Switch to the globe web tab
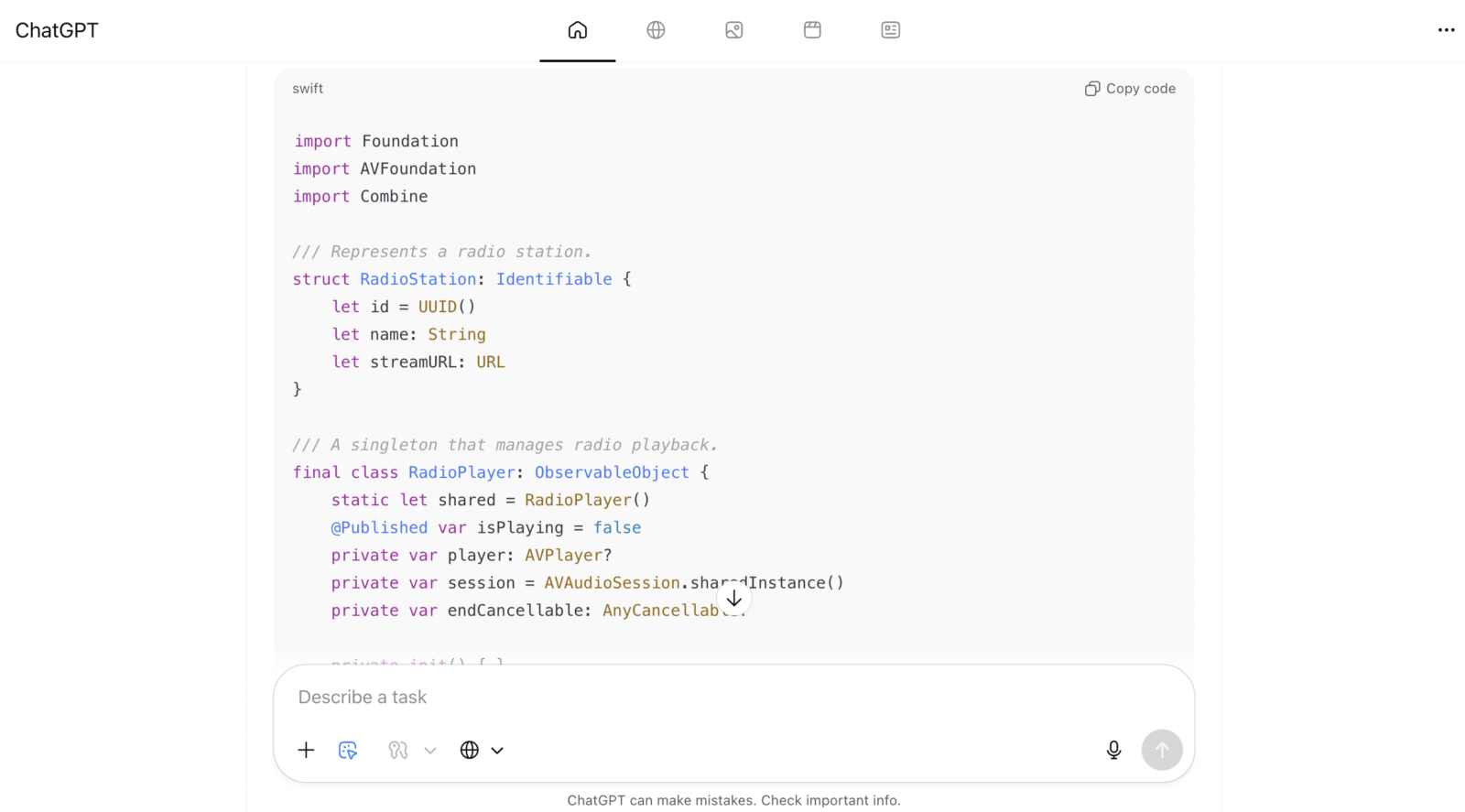Screen dimensions: 1465x812 pyautogui.click(x=656, y=30)
